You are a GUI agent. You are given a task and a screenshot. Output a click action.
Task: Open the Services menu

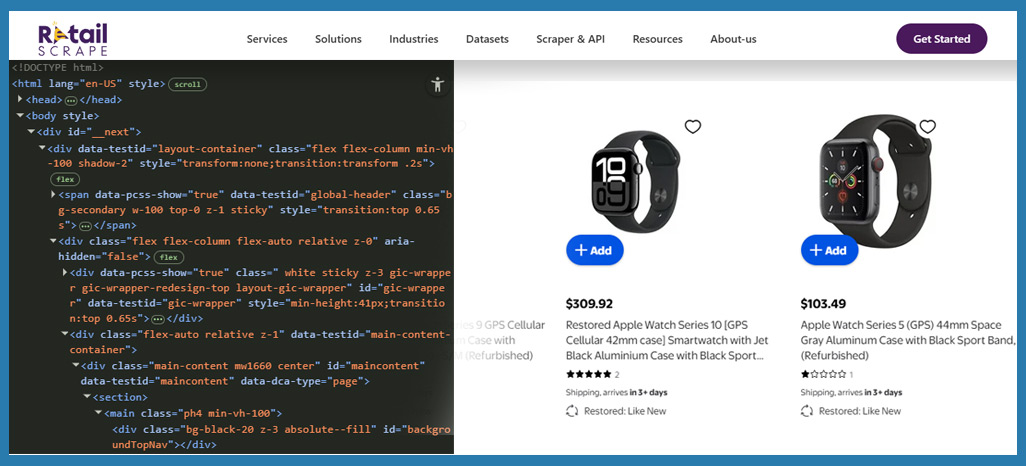coord(267,39)
